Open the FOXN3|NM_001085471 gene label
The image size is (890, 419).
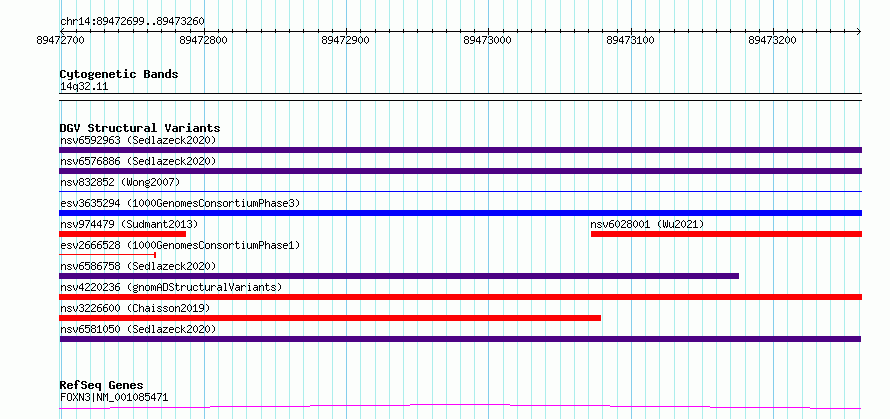[114, 397]
